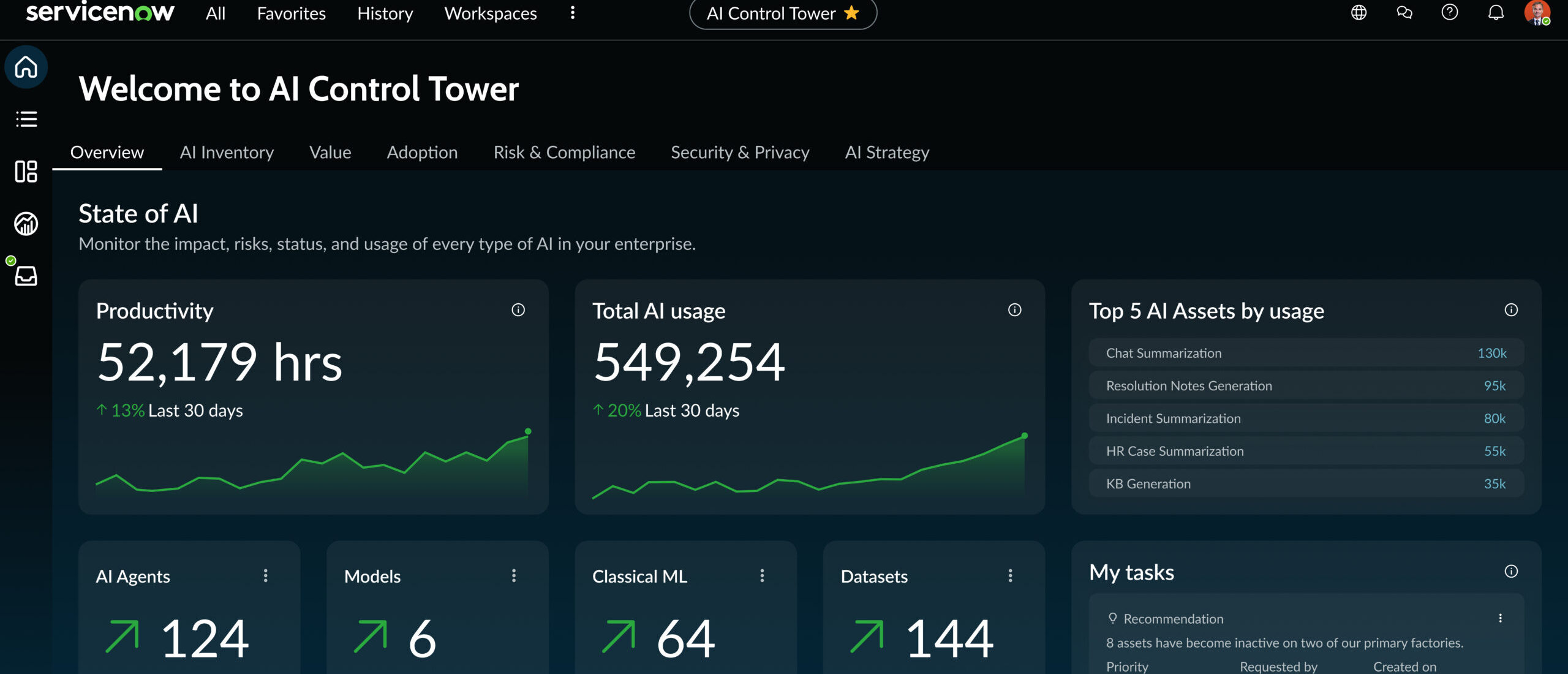Open the help icon
This screenshot has width=1568, height=674.
(x=1450, y=12)
